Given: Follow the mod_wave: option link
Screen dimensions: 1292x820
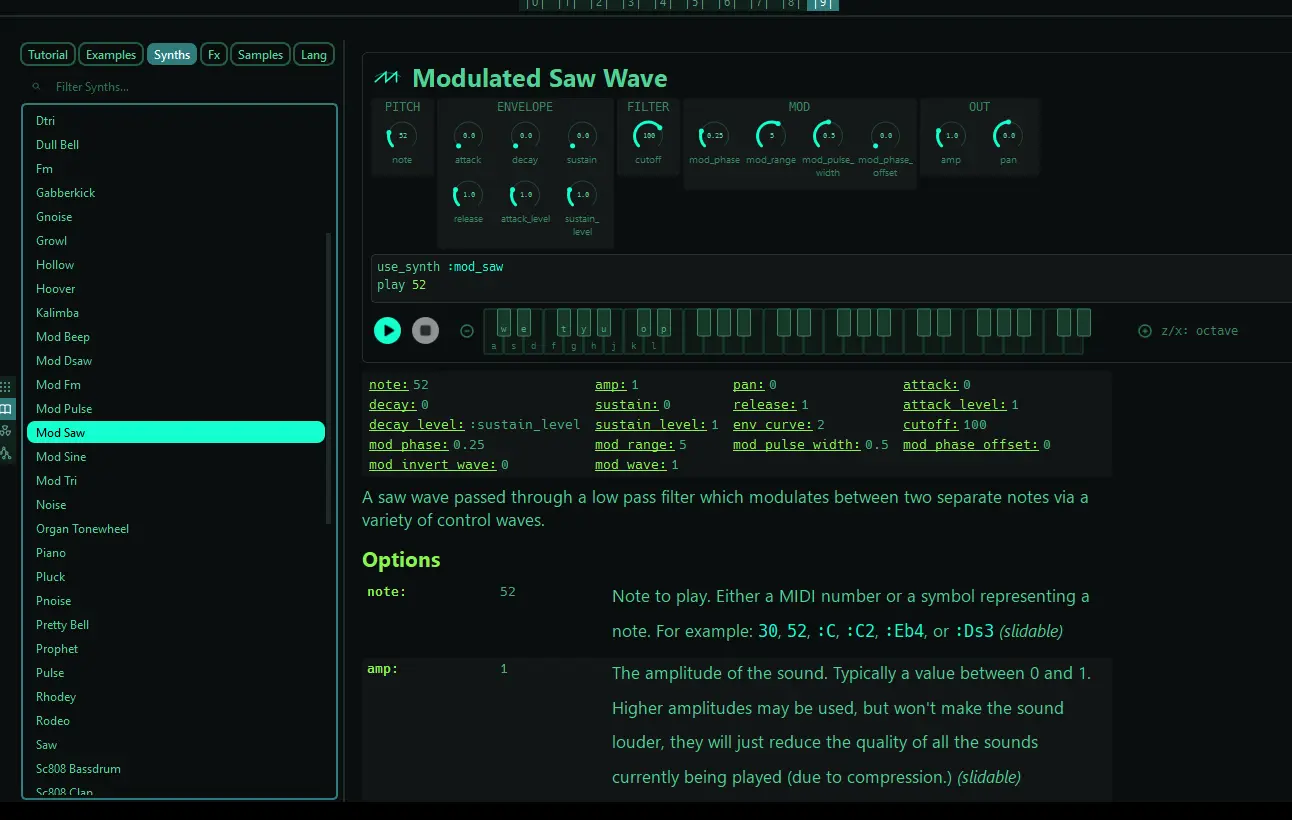Looking at the screenshot, I should tap(631, 465).
